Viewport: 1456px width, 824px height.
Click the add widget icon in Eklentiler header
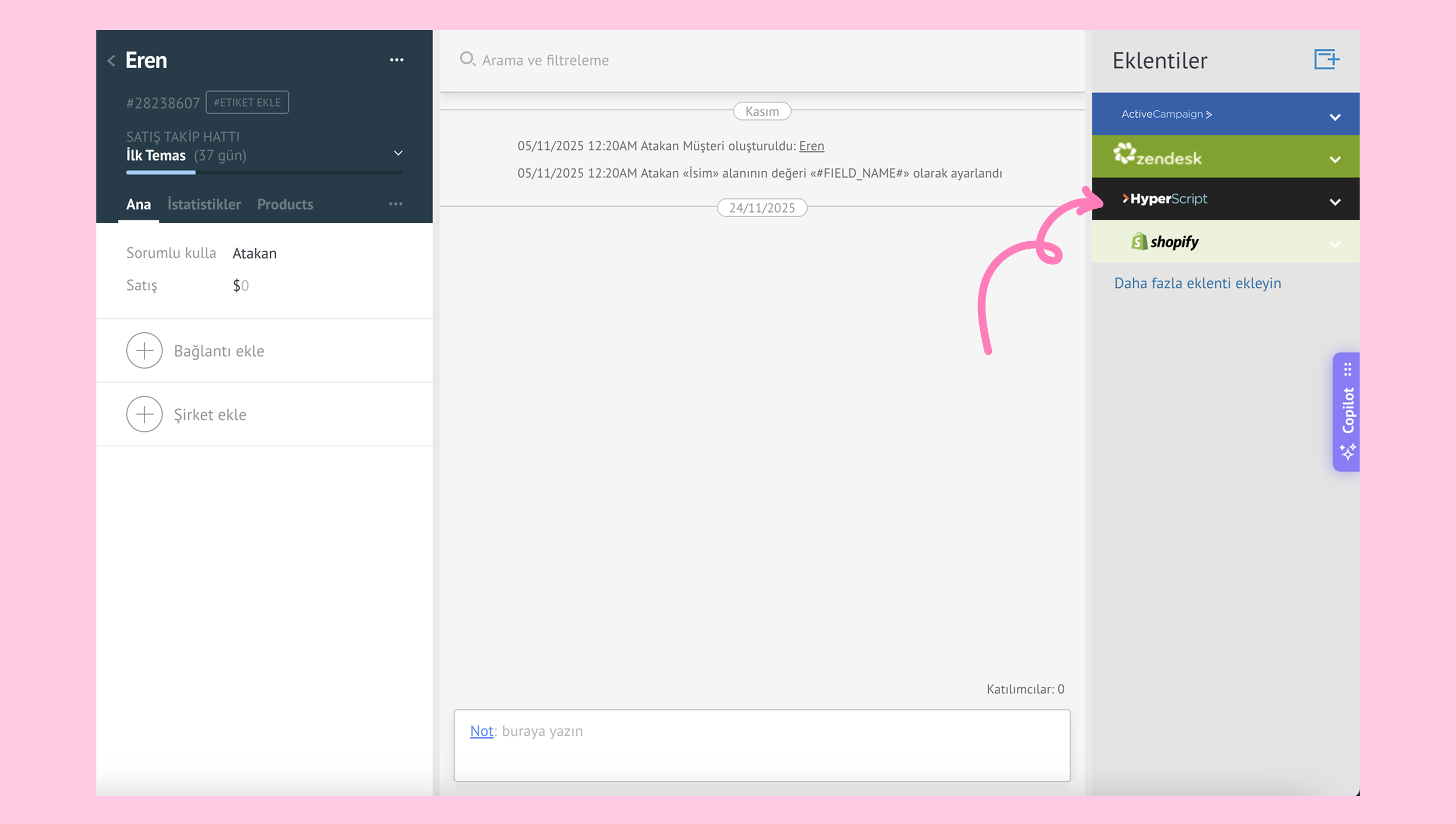pos(1326,59)
